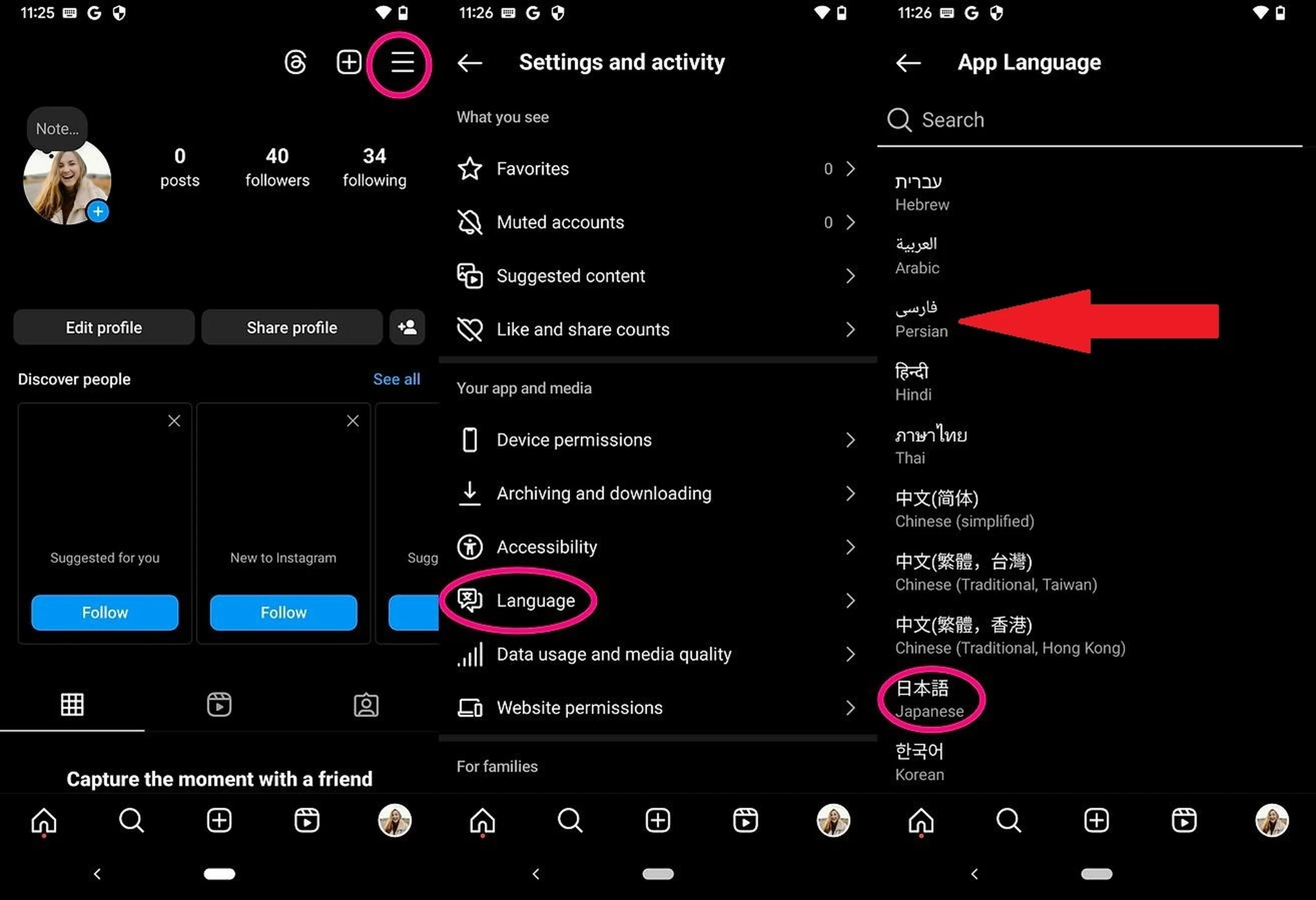Tap the back arrow in App Language
This screenshot has width=1316, height=900.
click(908, 62)
